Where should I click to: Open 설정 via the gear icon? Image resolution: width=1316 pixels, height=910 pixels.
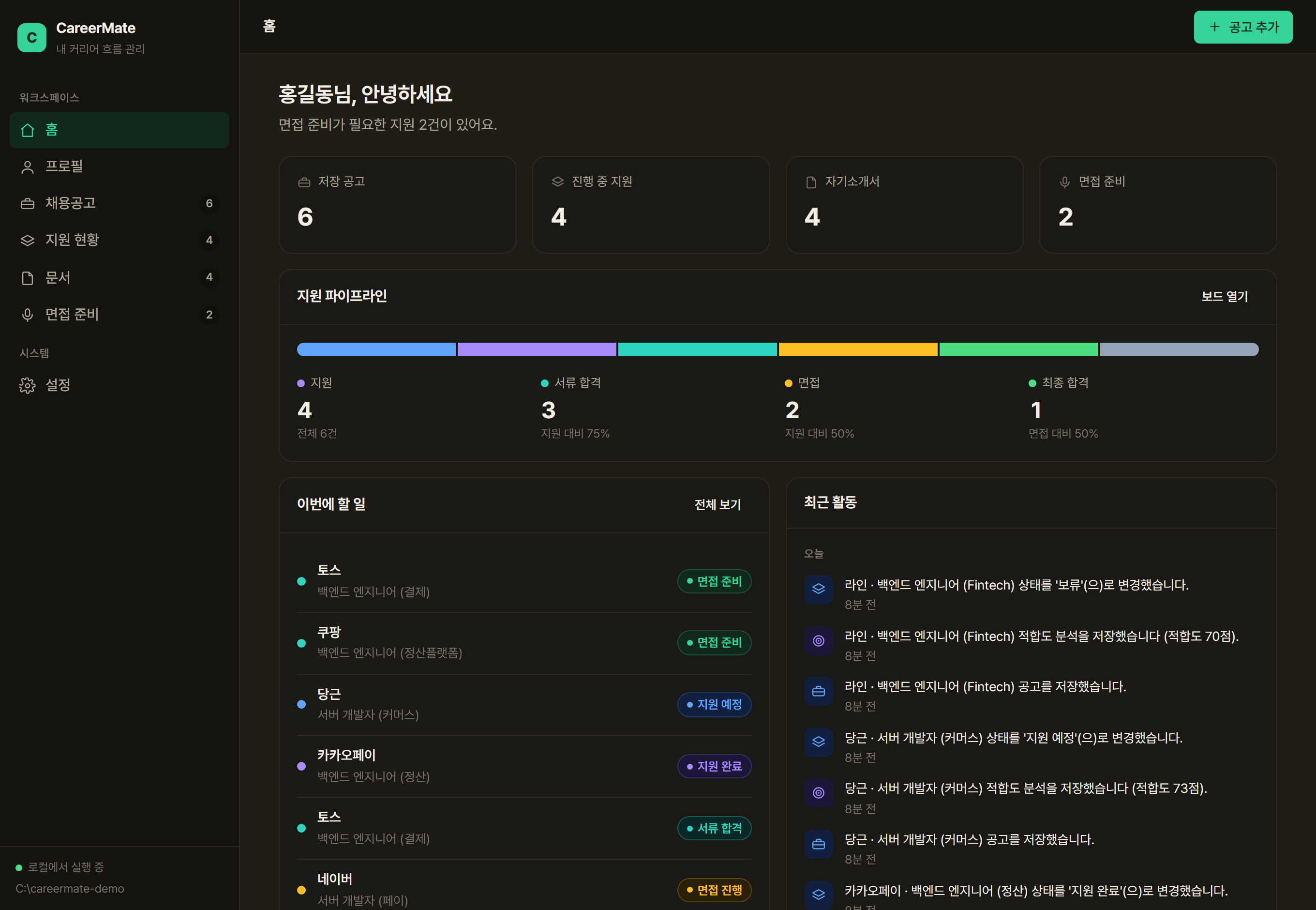[28, 385]
